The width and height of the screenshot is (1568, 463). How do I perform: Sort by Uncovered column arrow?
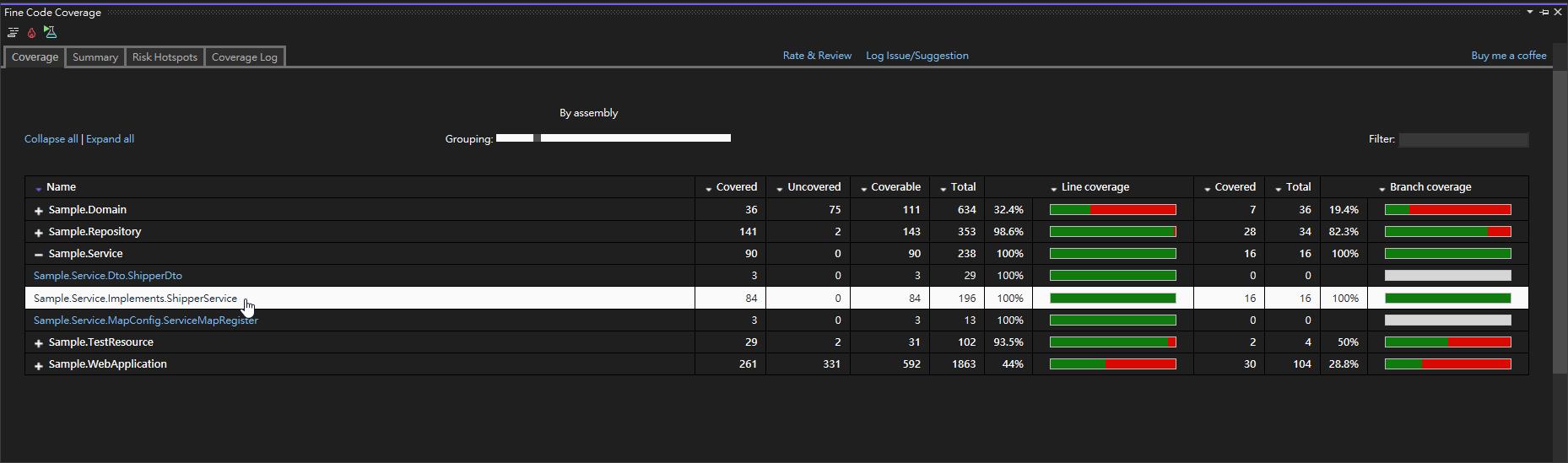point(779,188)
